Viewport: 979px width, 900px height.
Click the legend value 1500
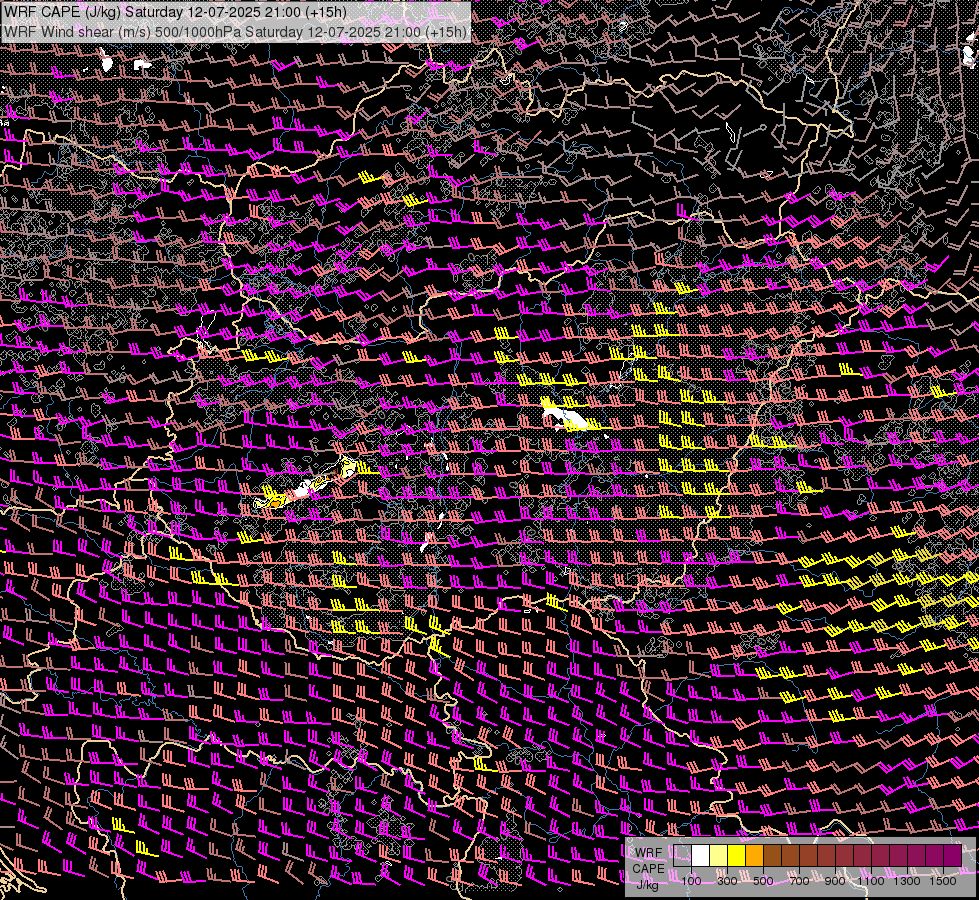click(x=943, y=881)
